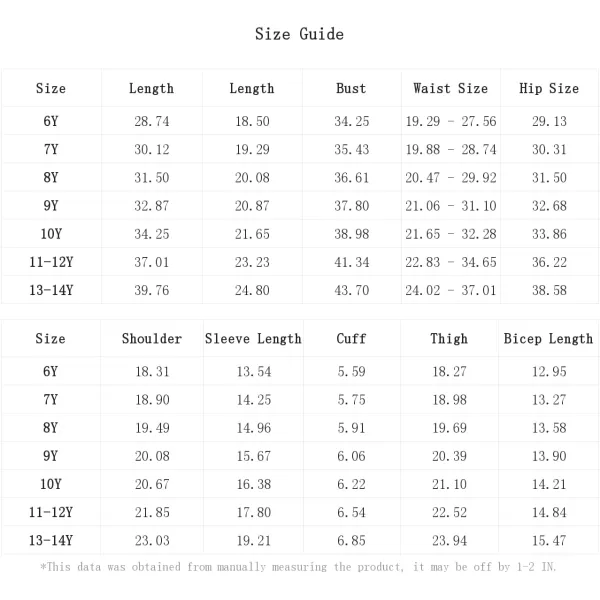Select the Shoulder column header
This screenshot has height=600, width=600.
click(152, 339)
